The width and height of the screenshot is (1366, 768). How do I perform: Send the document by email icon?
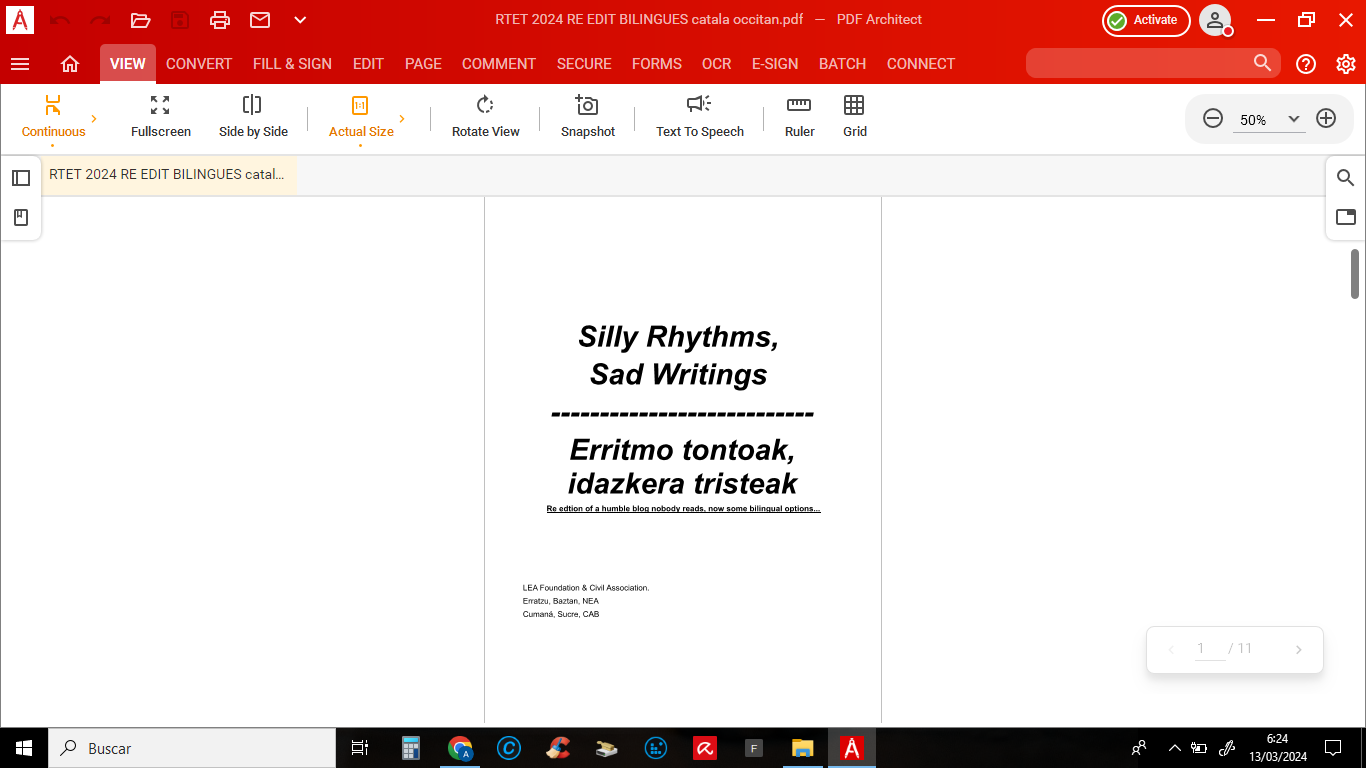click(x=260, y=20)
